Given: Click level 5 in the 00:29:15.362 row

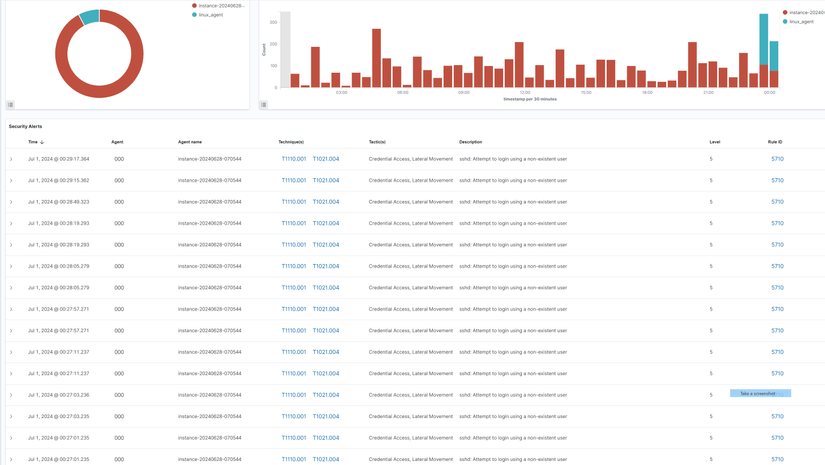Looking at the screenshot, I should [711, 180].
